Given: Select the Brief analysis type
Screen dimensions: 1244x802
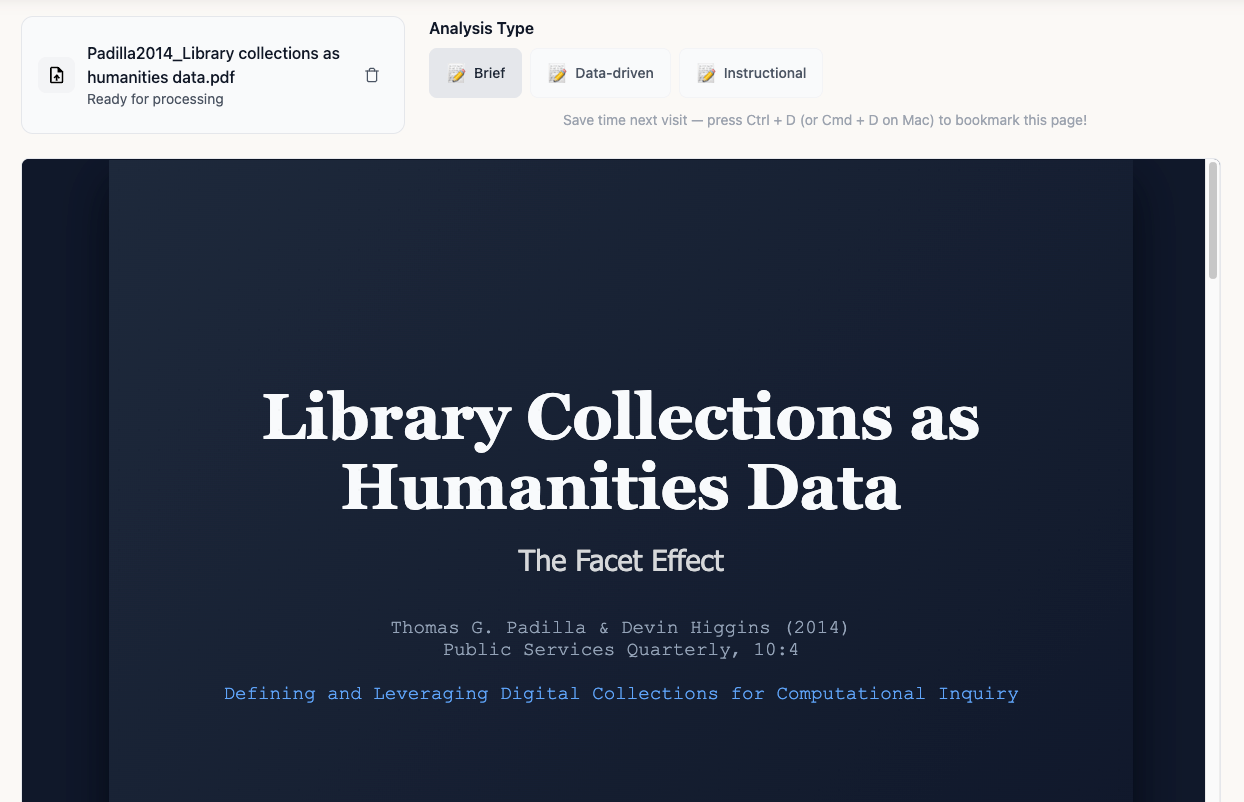Looking at the screenshot, I should pos(475,72).
